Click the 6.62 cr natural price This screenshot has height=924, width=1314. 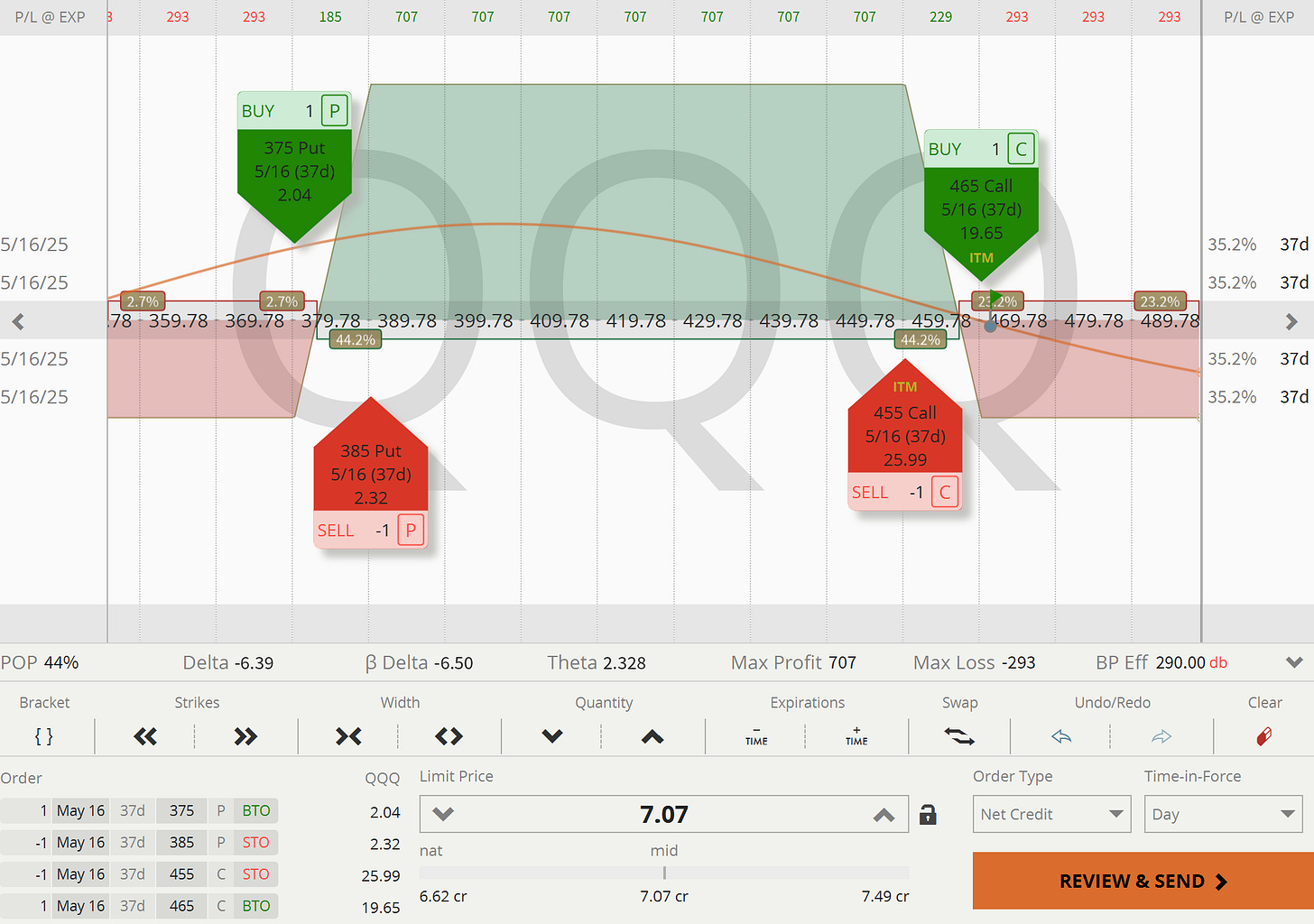[x=443, y=896]
